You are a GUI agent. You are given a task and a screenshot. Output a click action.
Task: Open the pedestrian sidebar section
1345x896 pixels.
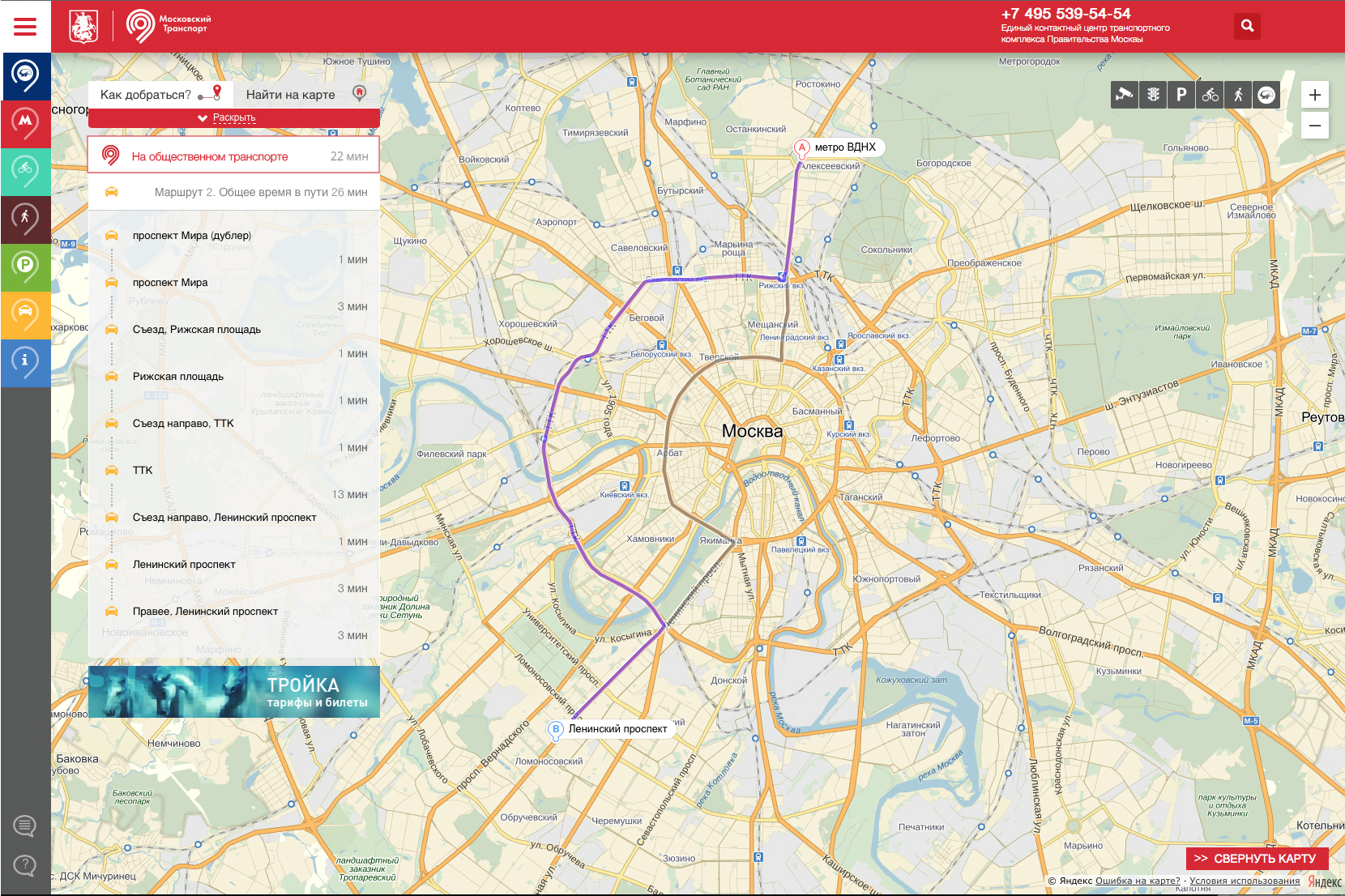tap(26, 219)
